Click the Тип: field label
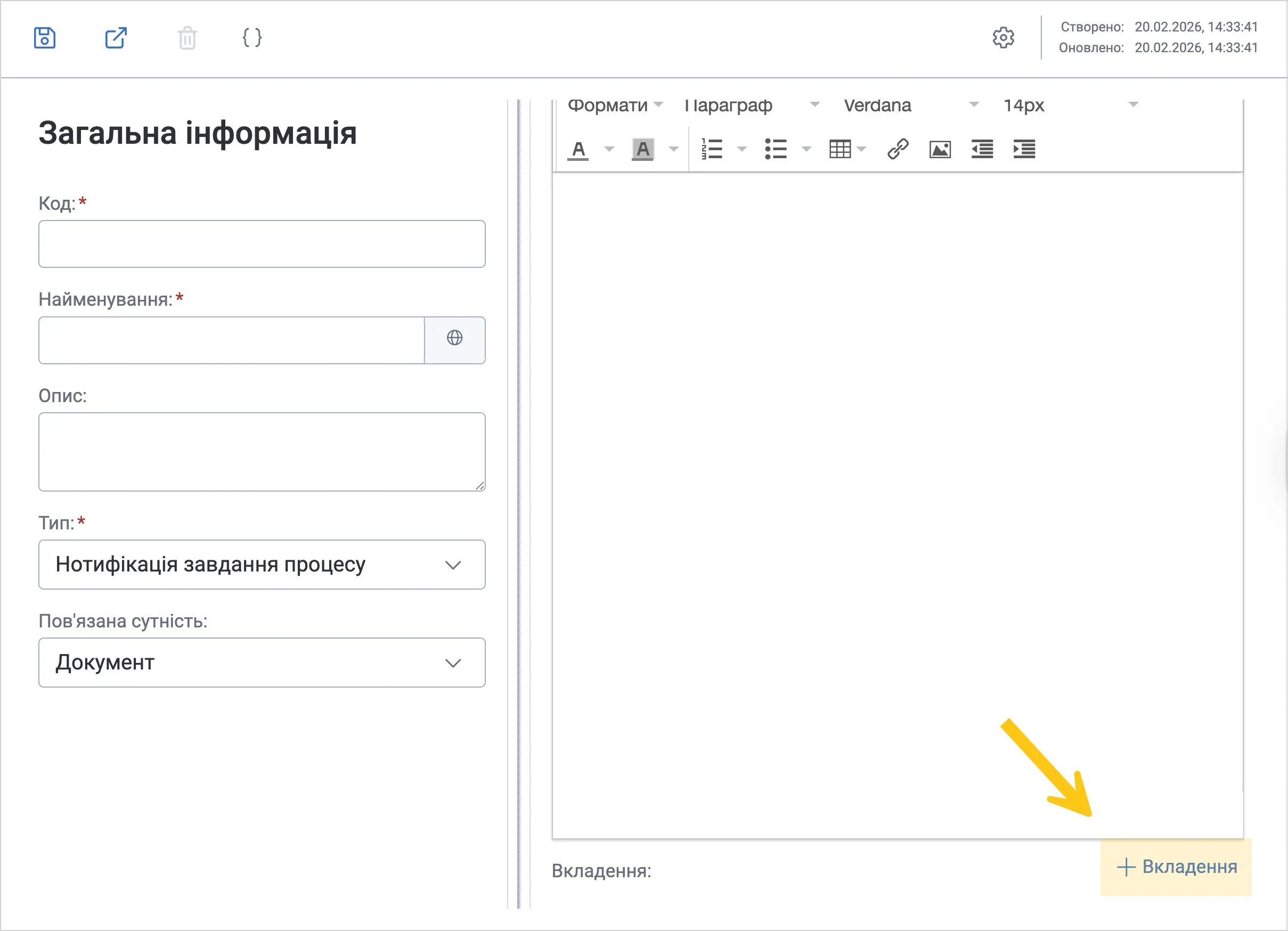Viewport: 1288px width, 931px height. [56, 523]
